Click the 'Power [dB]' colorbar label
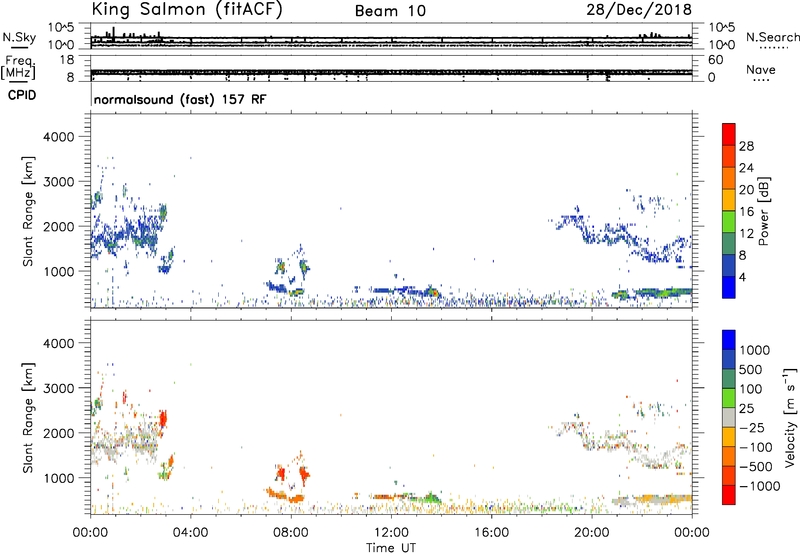Screen dimensions: 800x554 click(763, 211)
